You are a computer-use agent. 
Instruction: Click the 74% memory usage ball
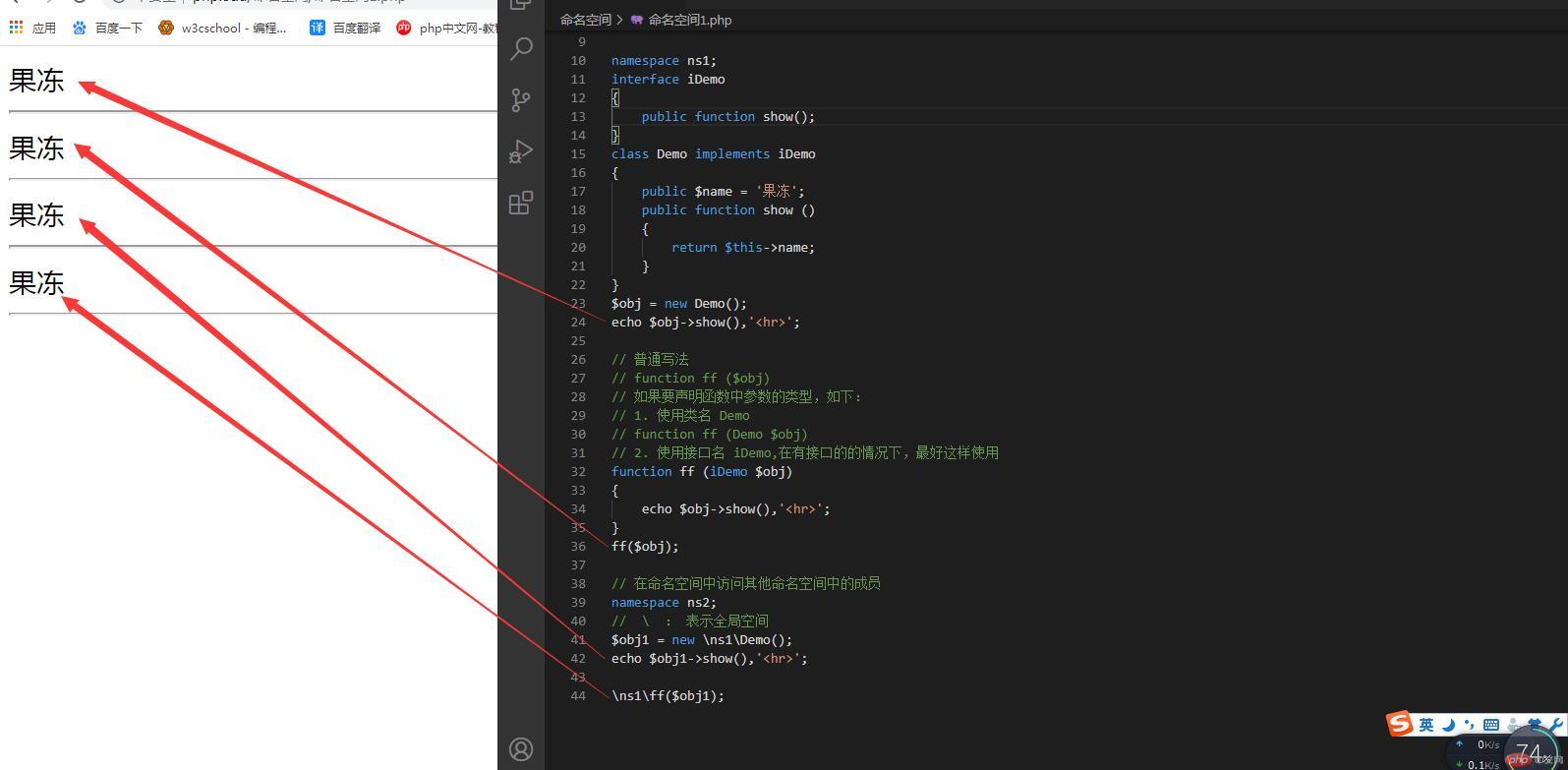(1532, 752)
